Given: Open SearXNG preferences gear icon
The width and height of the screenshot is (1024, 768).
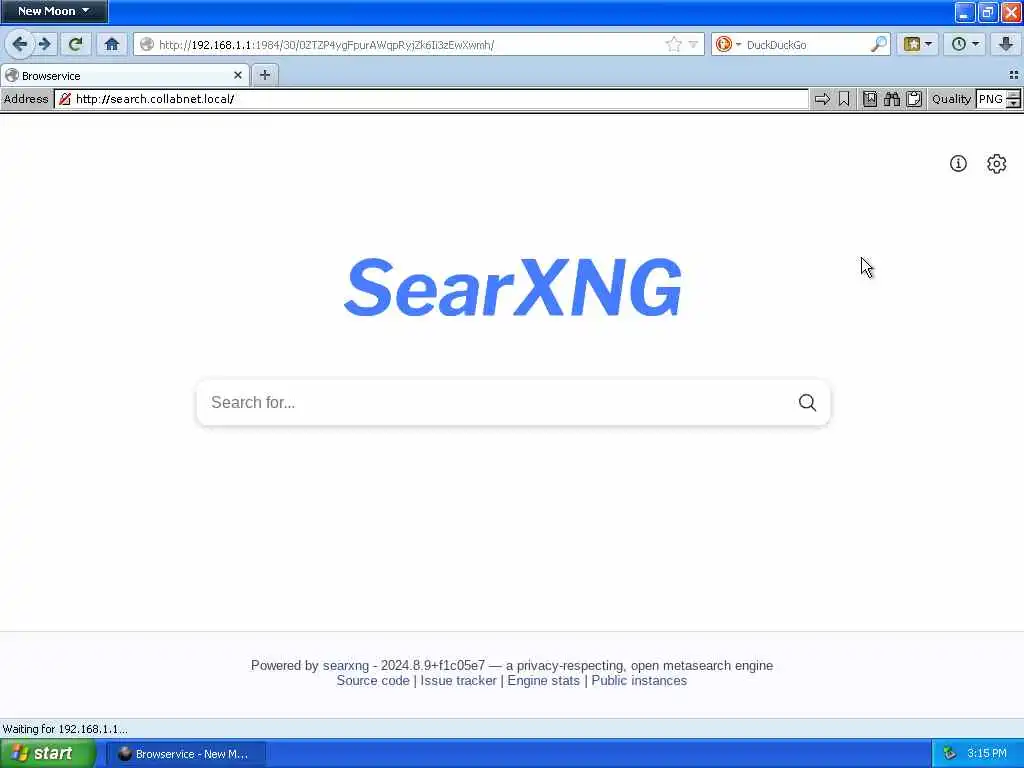Looking at the screenshot, I should coord(997,163).
